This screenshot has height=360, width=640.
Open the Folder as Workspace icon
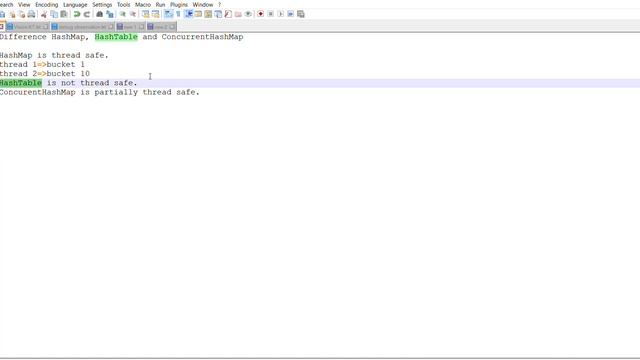click(238, 14)
